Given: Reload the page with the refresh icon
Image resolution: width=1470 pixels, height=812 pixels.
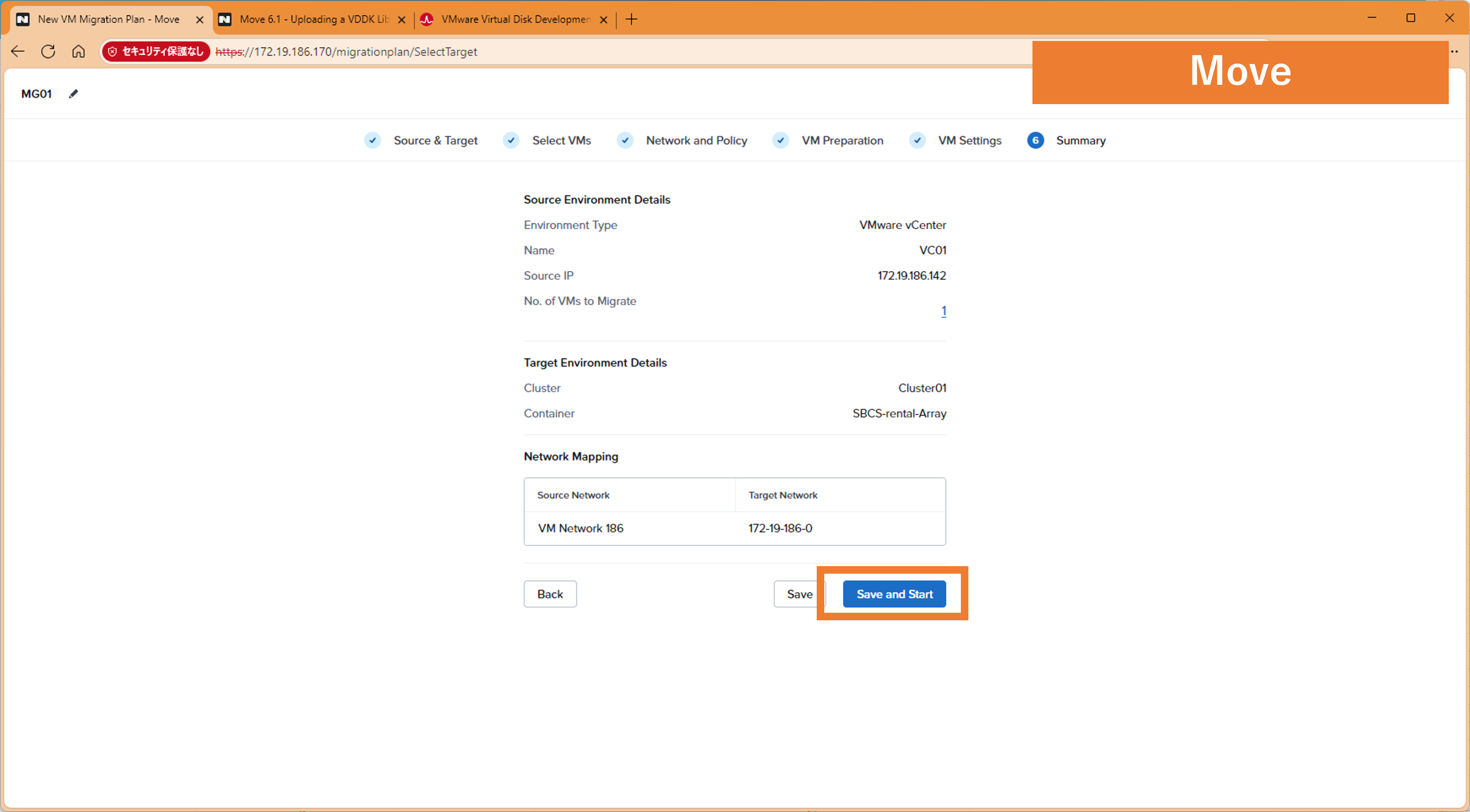Looking at the screenshot, I should (x=48, y=51).
